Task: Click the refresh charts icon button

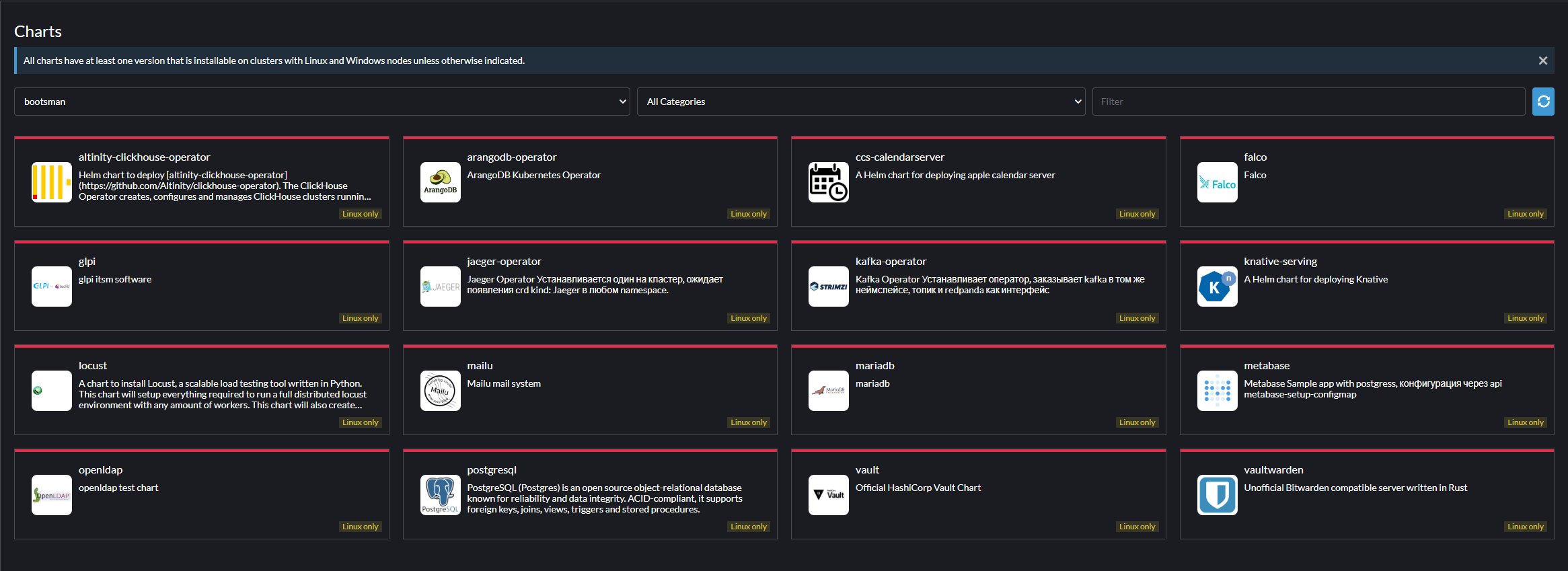Action: click(1543, 102)
